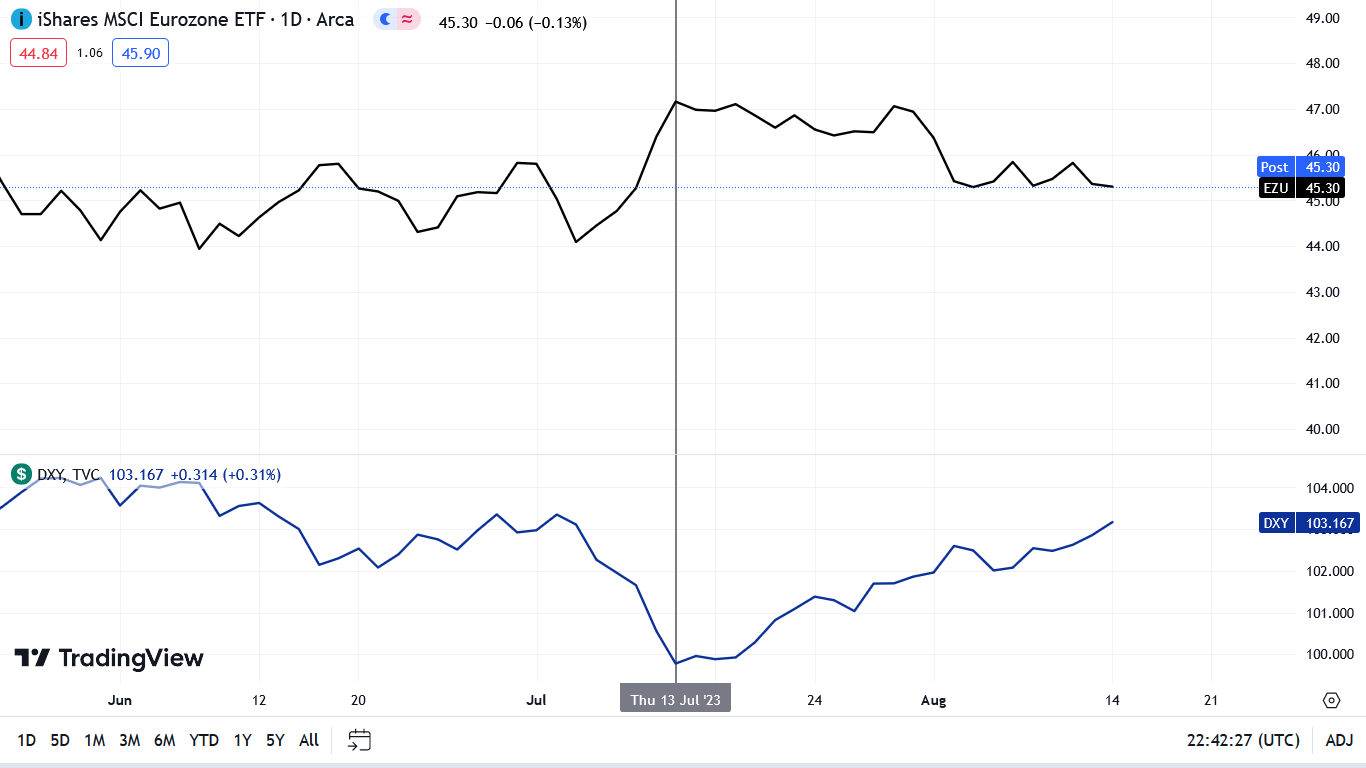The image size is (1366, 768).
Task: Click the pink data status wave icon
Action: point(407,19)
